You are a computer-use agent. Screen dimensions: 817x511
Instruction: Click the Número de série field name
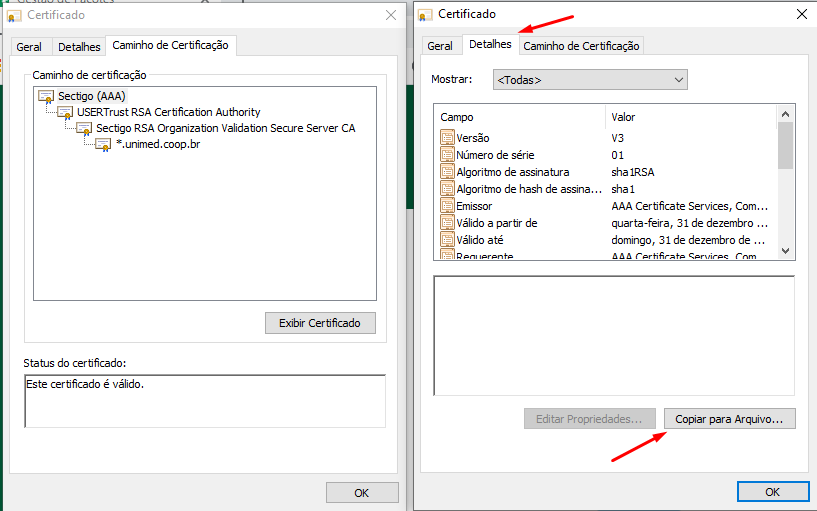coord(495,155)
